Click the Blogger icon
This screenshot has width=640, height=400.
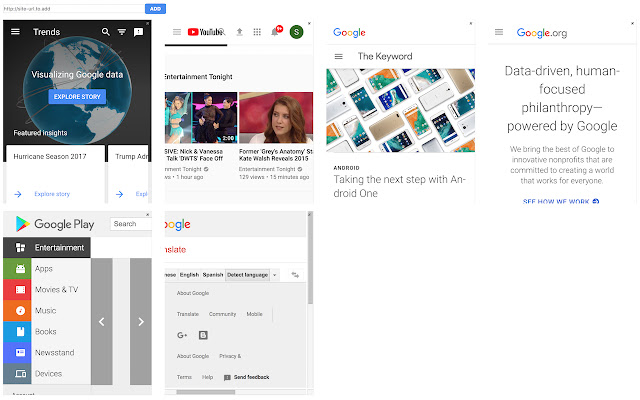(203, 335)
